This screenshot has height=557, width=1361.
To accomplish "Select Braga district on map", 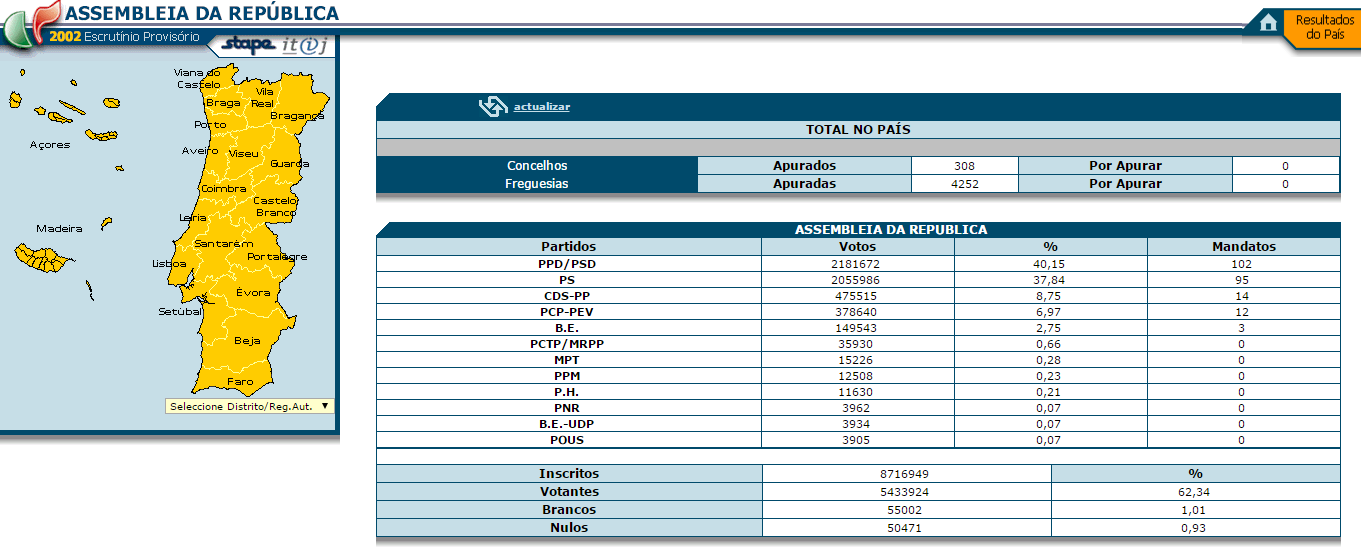I will [x=223, y=103].
